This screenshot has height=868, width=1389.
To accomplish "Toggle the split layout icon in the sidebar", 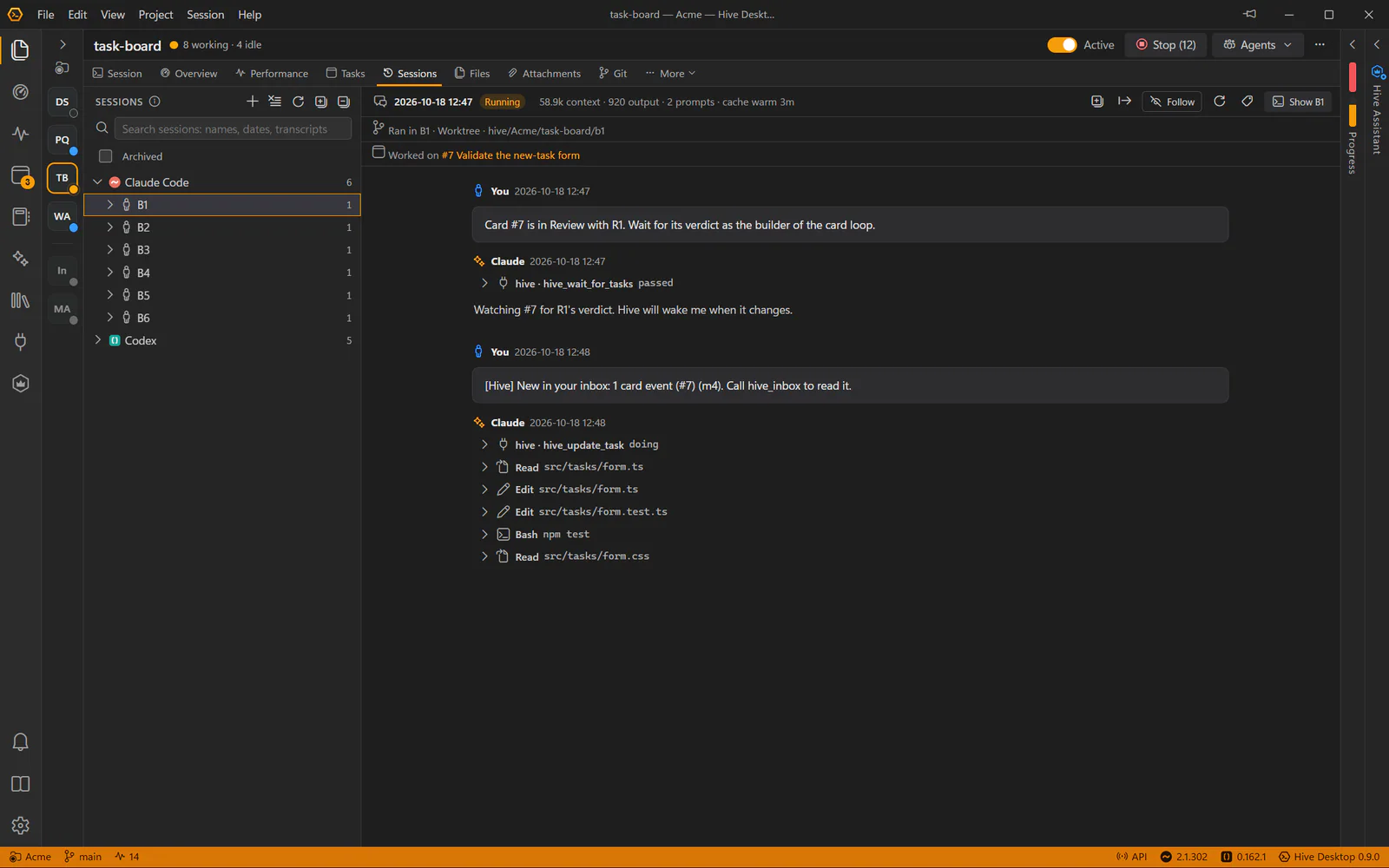I will tap(20, 784).
